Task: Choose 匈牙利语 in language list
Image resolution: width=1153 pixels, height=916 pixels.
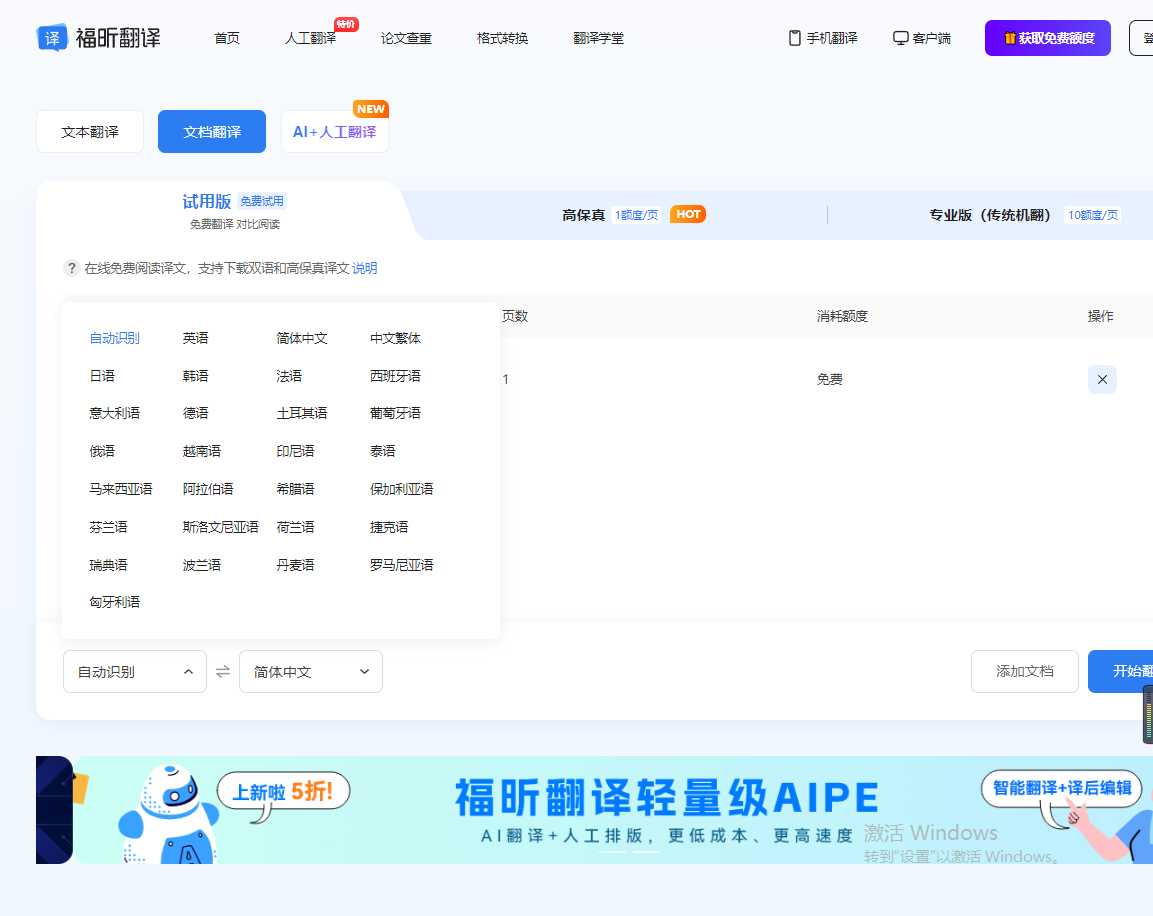Action: pyautogui.click(x=114, y=602)
